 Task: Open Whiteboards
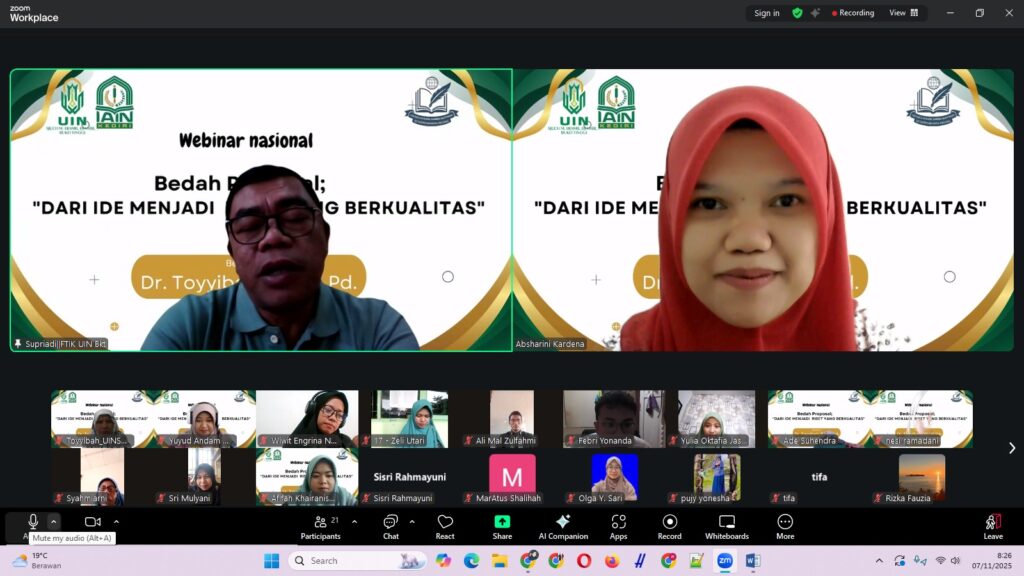[727, 527]
